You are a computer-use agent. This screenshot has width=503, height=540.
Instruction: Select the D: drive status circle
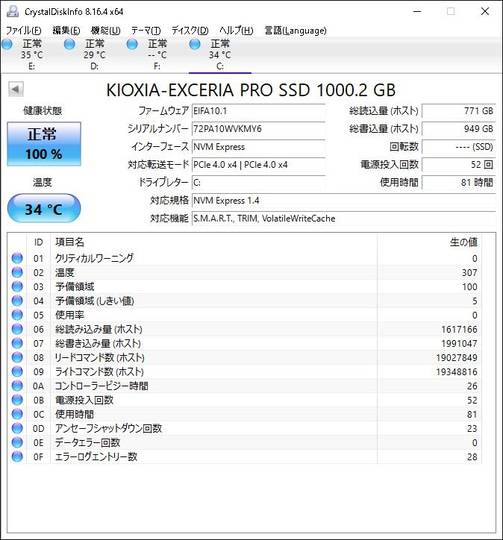70,44
